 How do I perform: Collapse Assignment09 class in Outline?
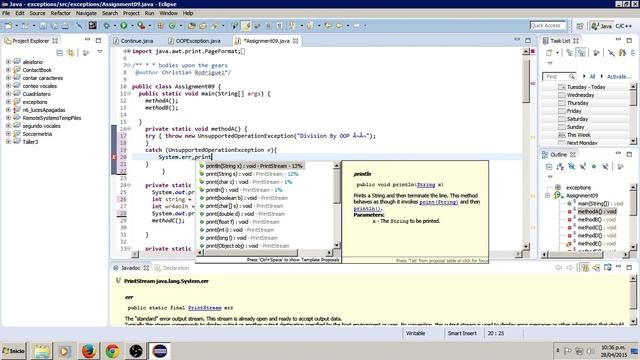(x=548, y=196)
